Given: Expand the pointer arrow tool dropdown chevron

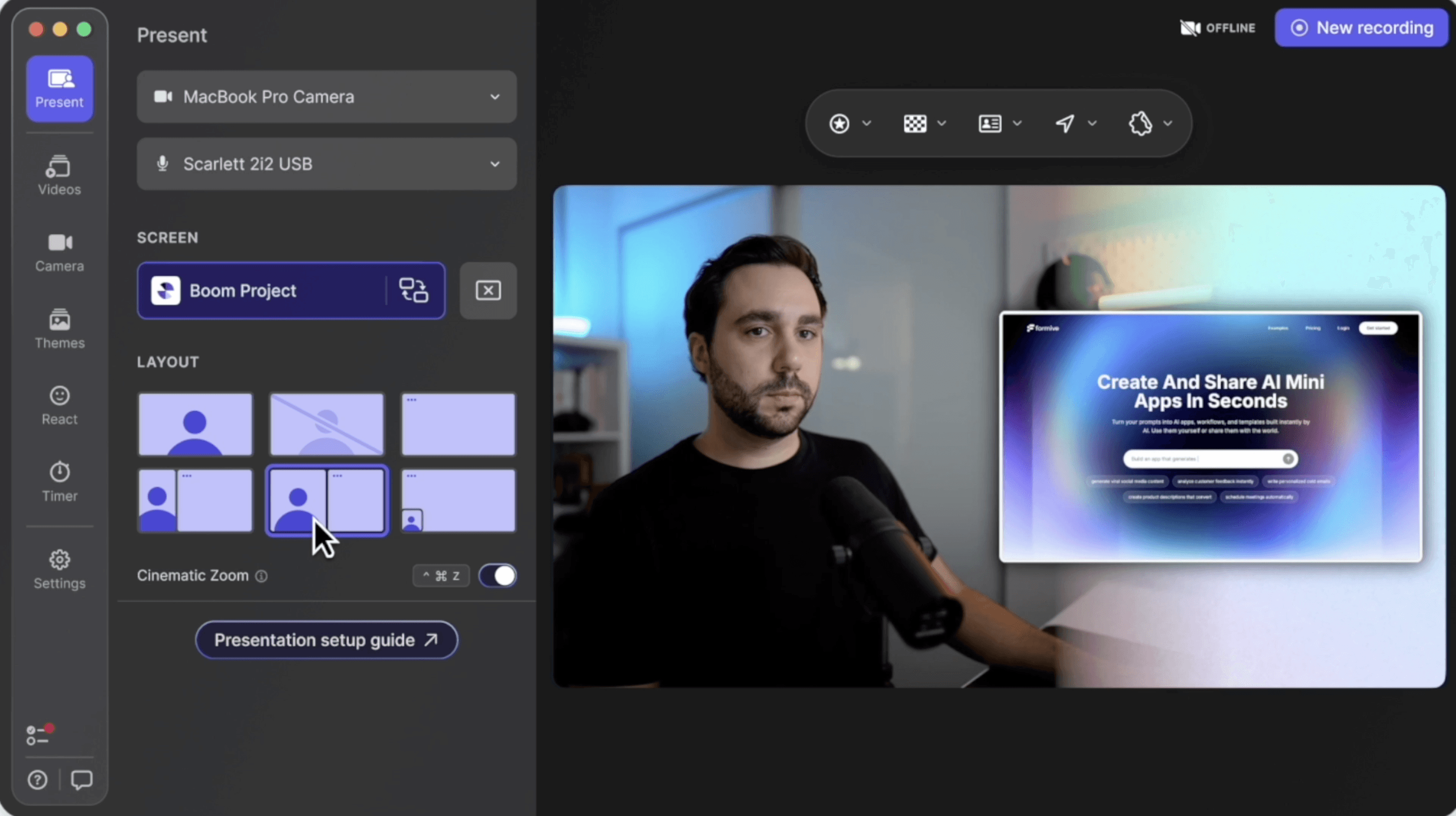Looking at the screenshot, I should coord(1092,123).
